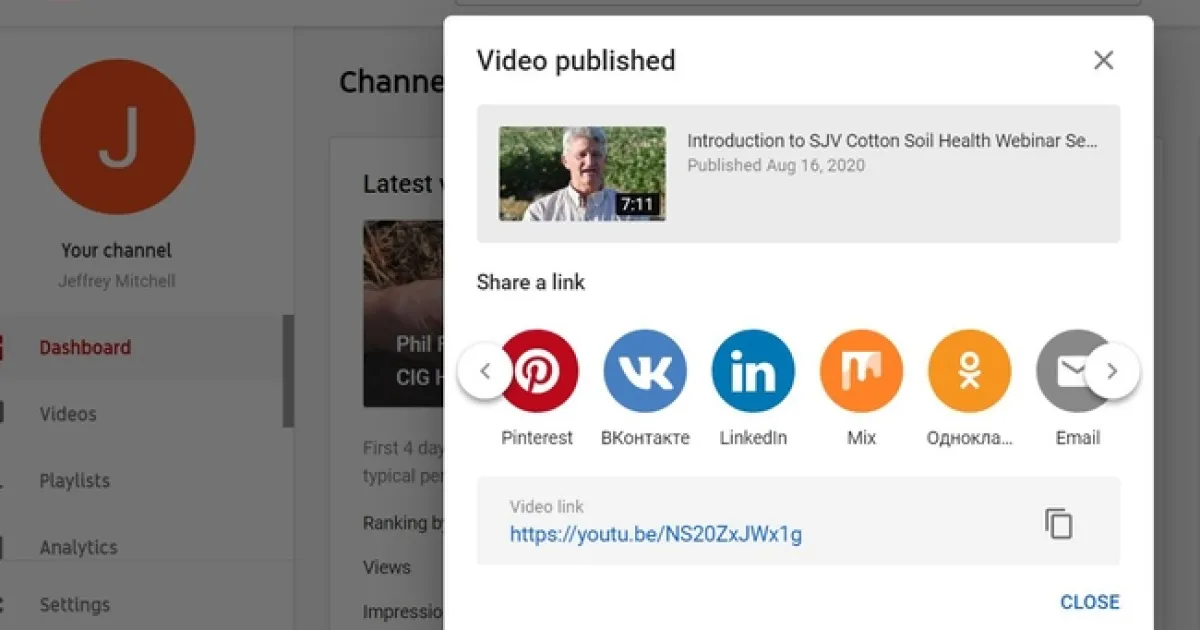Open Playlists in the sidebar
Image resolution: width=1200 pixels, height=630 pixels.
[x=74, y=481]
